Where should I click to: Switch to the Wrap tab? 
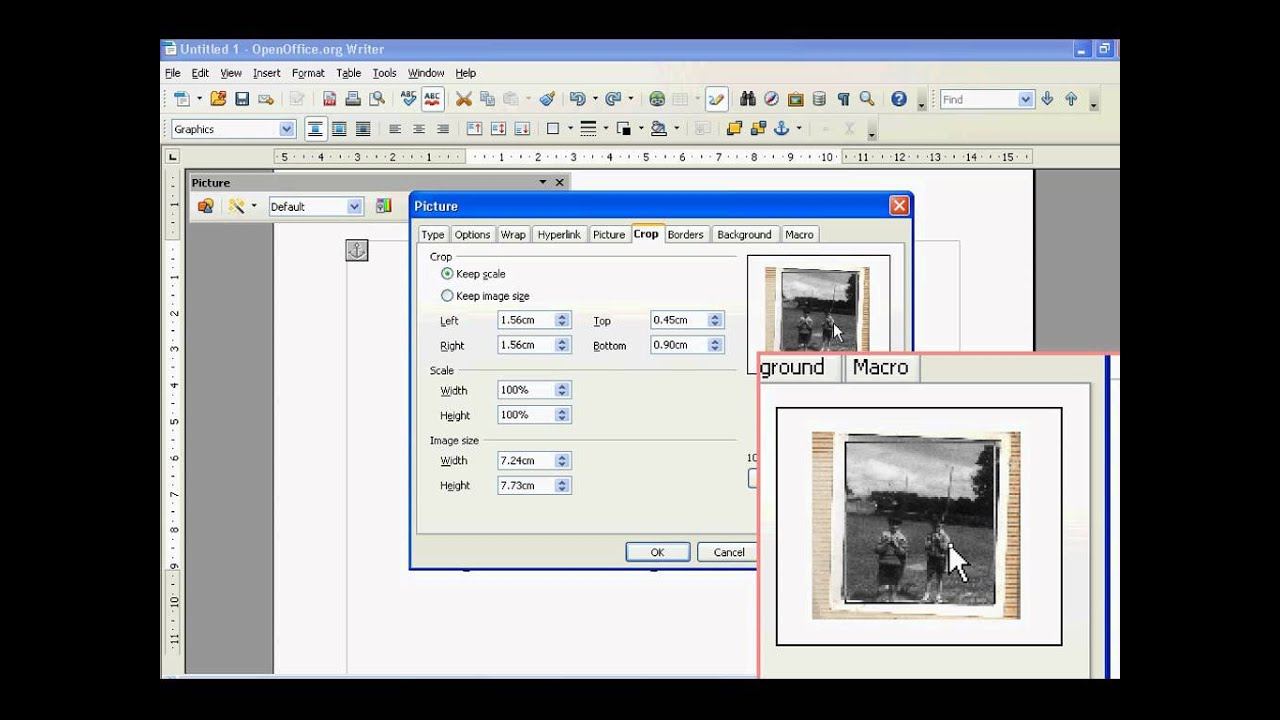[513, 234]
